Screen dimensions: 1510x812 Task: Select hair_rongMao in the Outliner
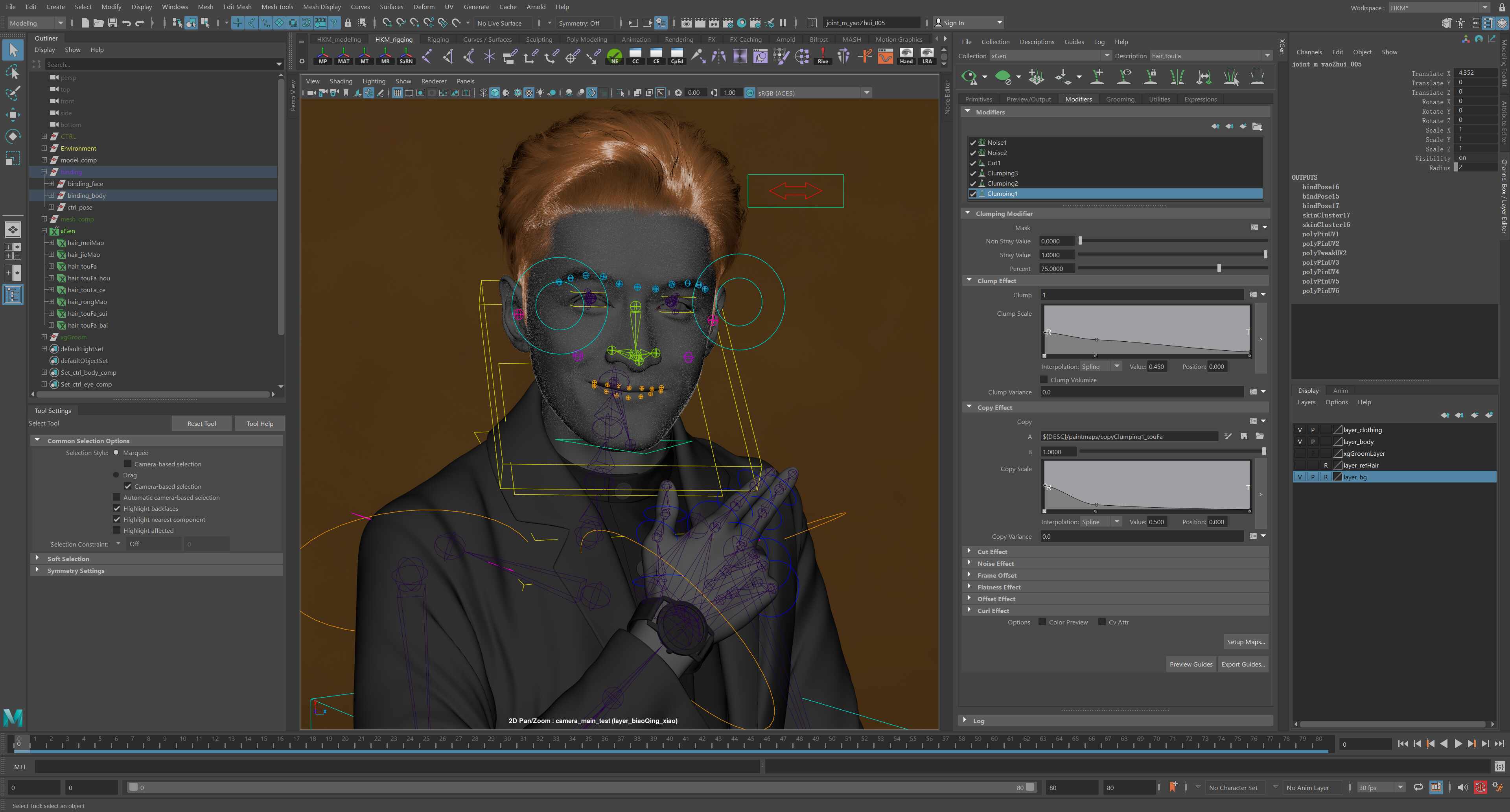tap(87, 302)
